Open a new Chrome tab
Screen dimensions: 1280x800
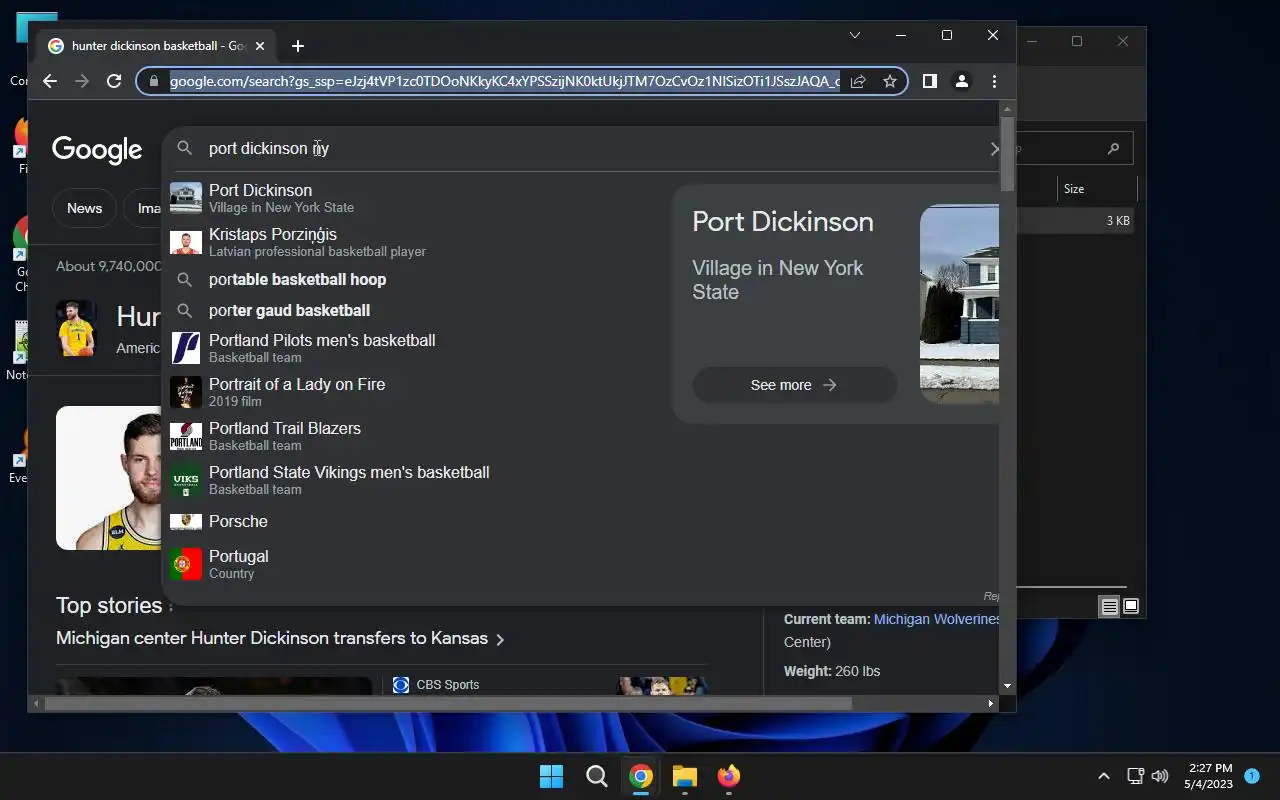pos(297,46)
